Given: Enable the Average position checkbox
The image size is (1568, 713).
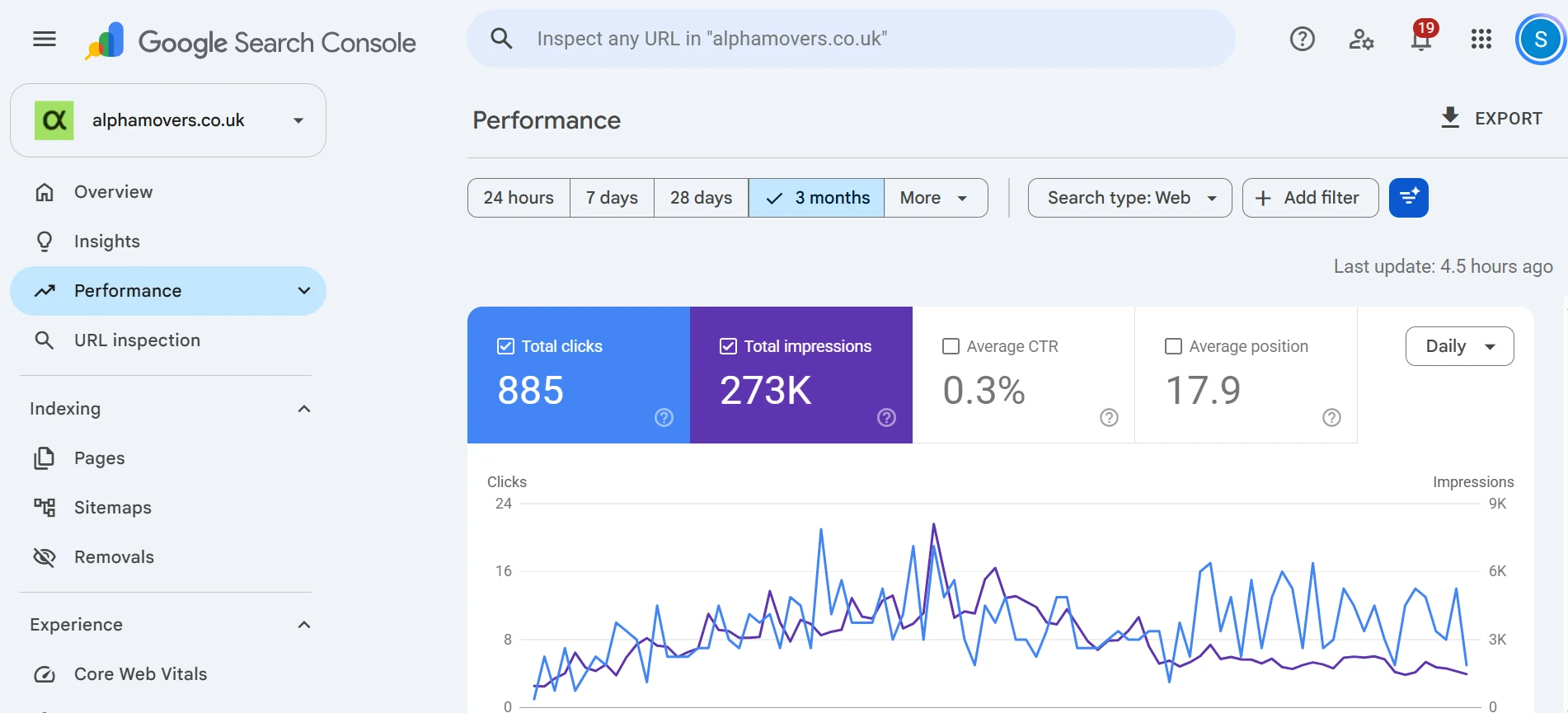Looking at the screenshot, I should (1173, 346).
